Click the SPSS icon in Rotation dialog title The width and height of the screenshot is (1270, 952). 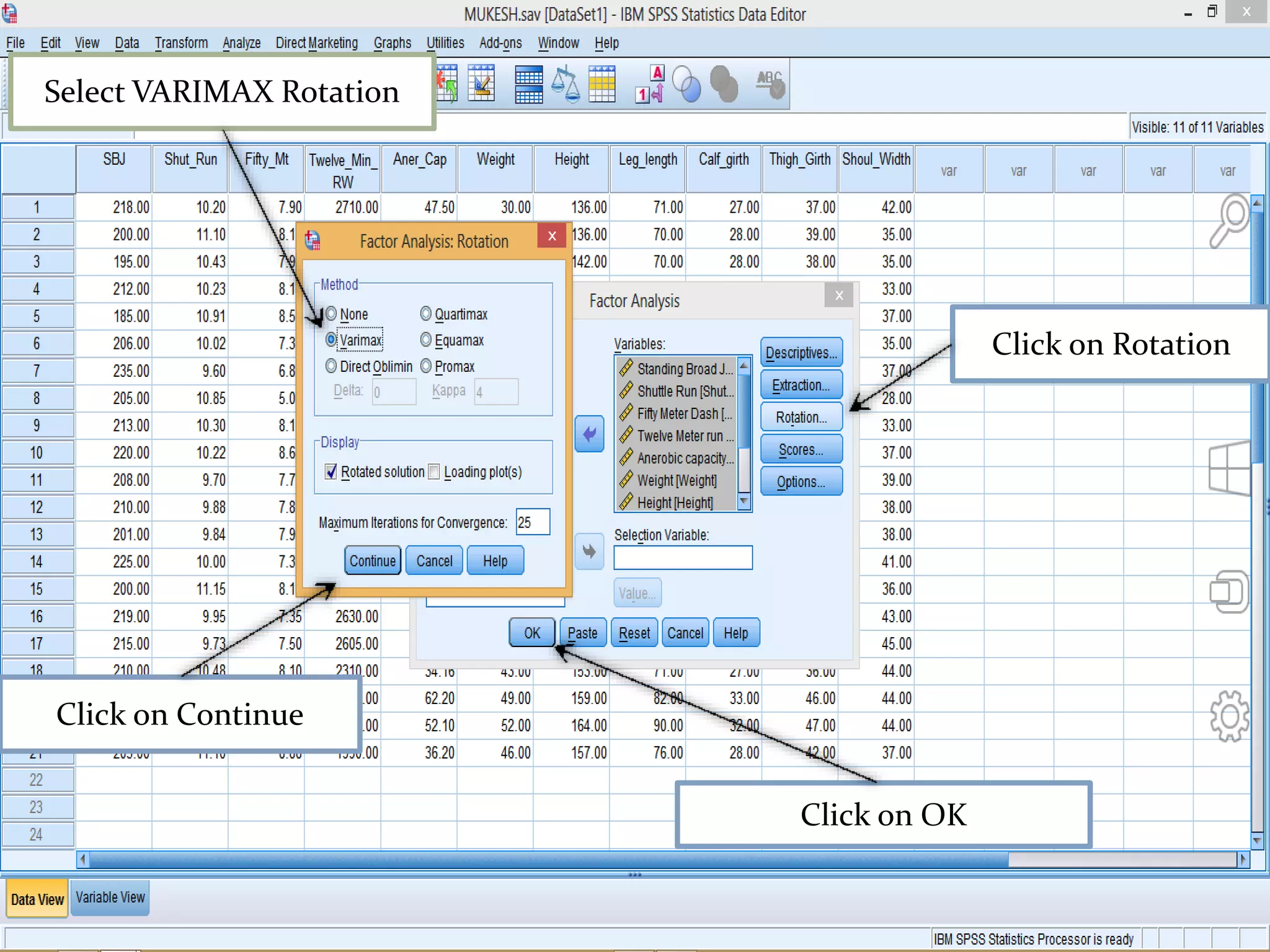(x=313, y=240)
